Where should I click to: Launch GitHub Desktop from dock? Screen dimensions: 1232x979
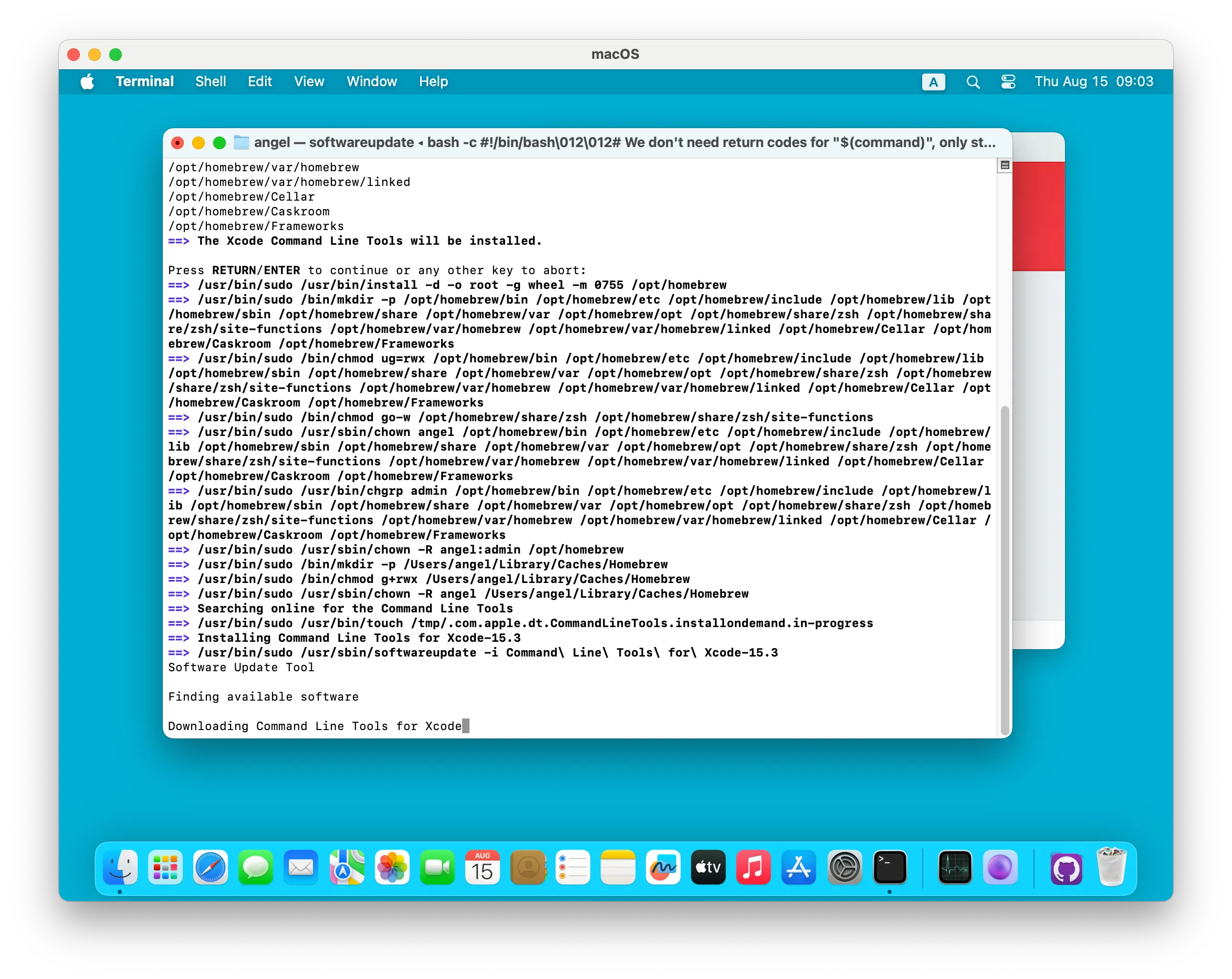pos(1066,869)
